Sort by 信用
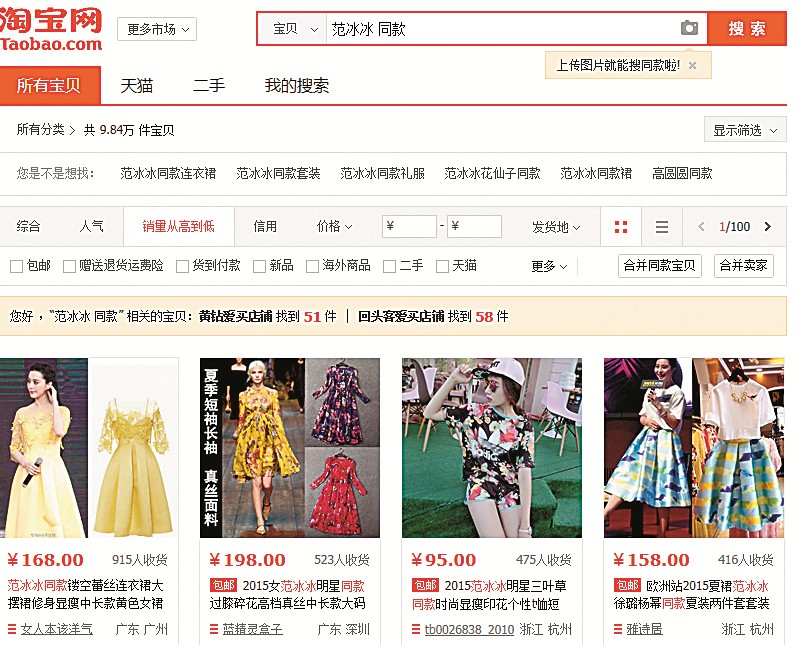Image resolution: width=797 pixels, height=645 pixels. pos(265,226)
